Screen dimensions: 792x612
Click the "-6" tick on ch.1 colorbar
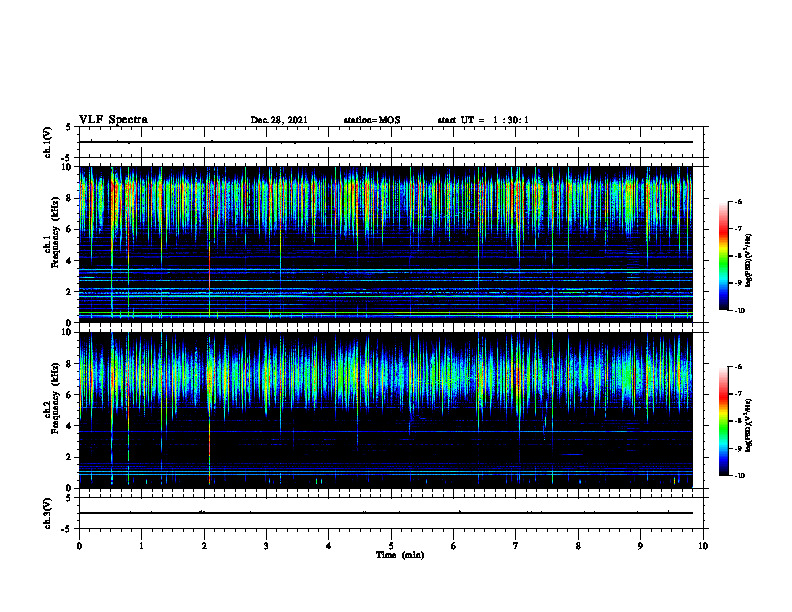[x=738, y=201]
